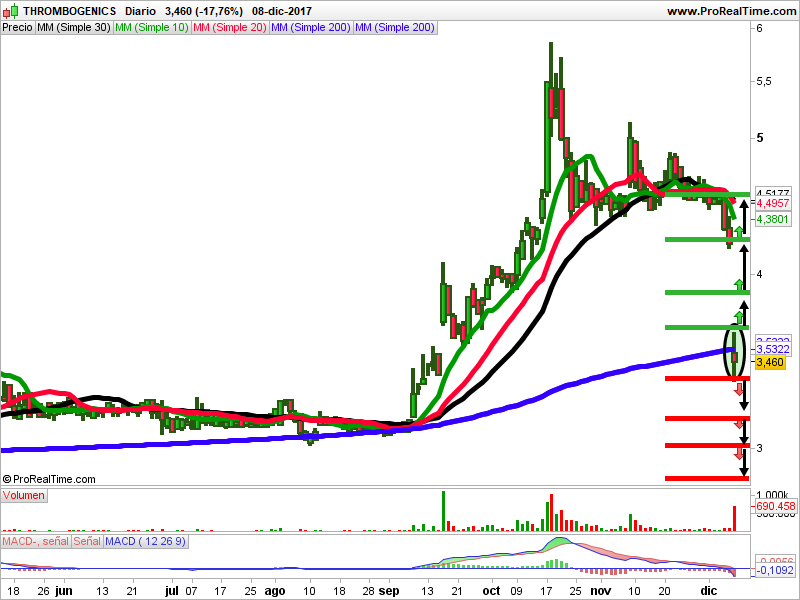The width and height of the screenshot is (800, 600).
Task: Open the Volumen panel label
Action: (23, 495)
